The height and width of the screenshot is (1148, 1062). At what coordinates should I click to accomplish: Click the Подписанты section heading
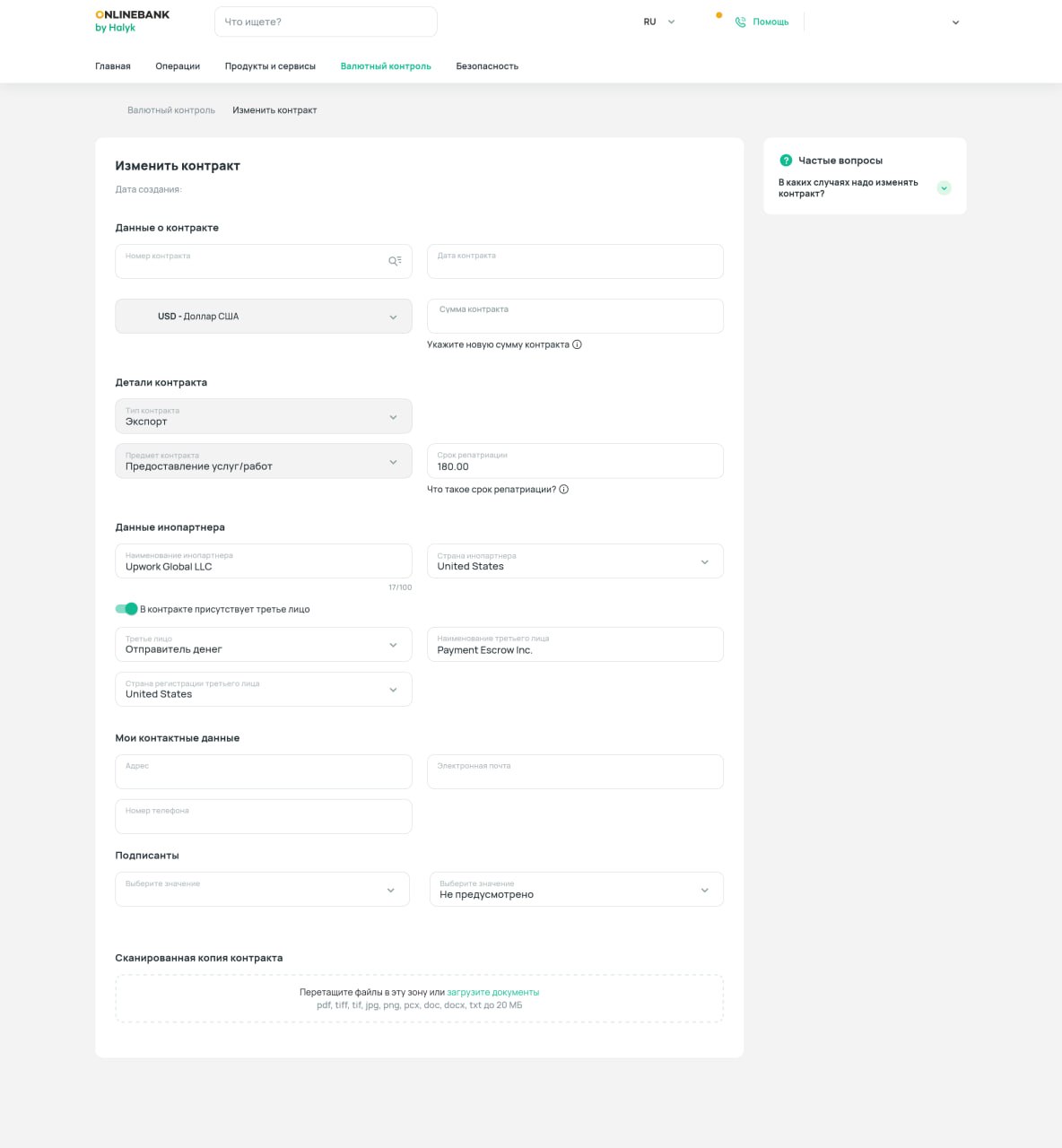[147, 856]
